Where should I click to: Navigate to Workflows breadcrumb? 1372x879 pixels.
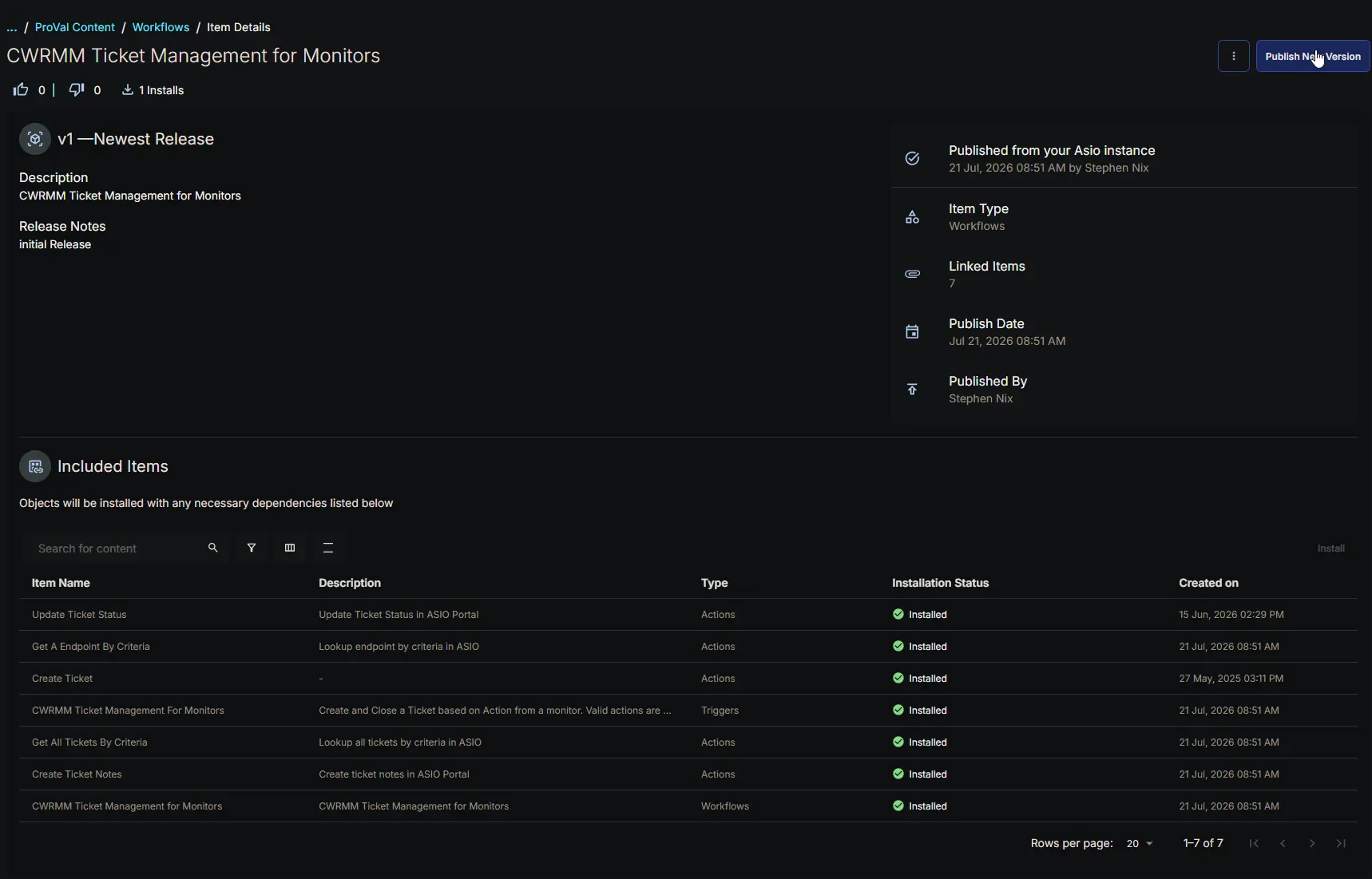(x=161, y=27)
